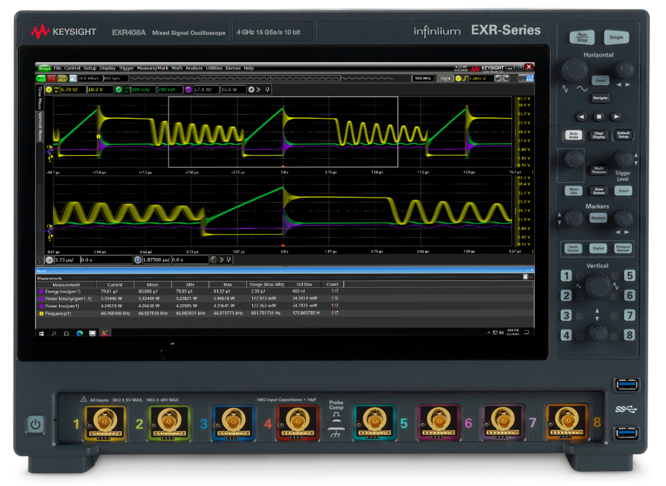Toggle front-panel channel 8 key
The image size is (666, 486).
coord(629,335)
